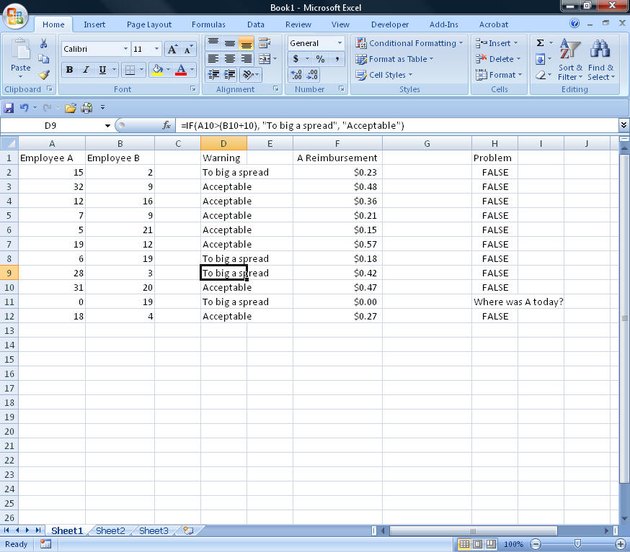Image resolution: width=630 pixels, height=552 pixels.
Task: Click Format as Table button
Action: click(395, 59)
